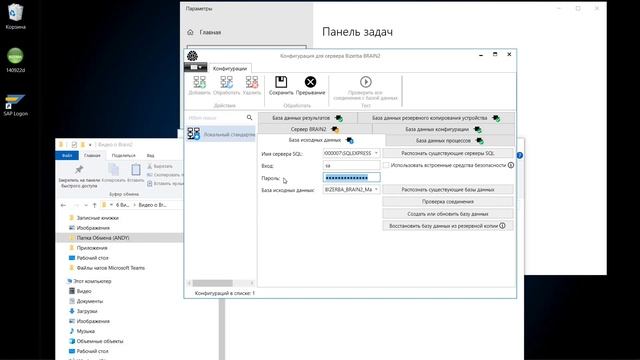Screen dimensions: 640x360
Task: Click the Пароль password field
Action: [351, 177]
